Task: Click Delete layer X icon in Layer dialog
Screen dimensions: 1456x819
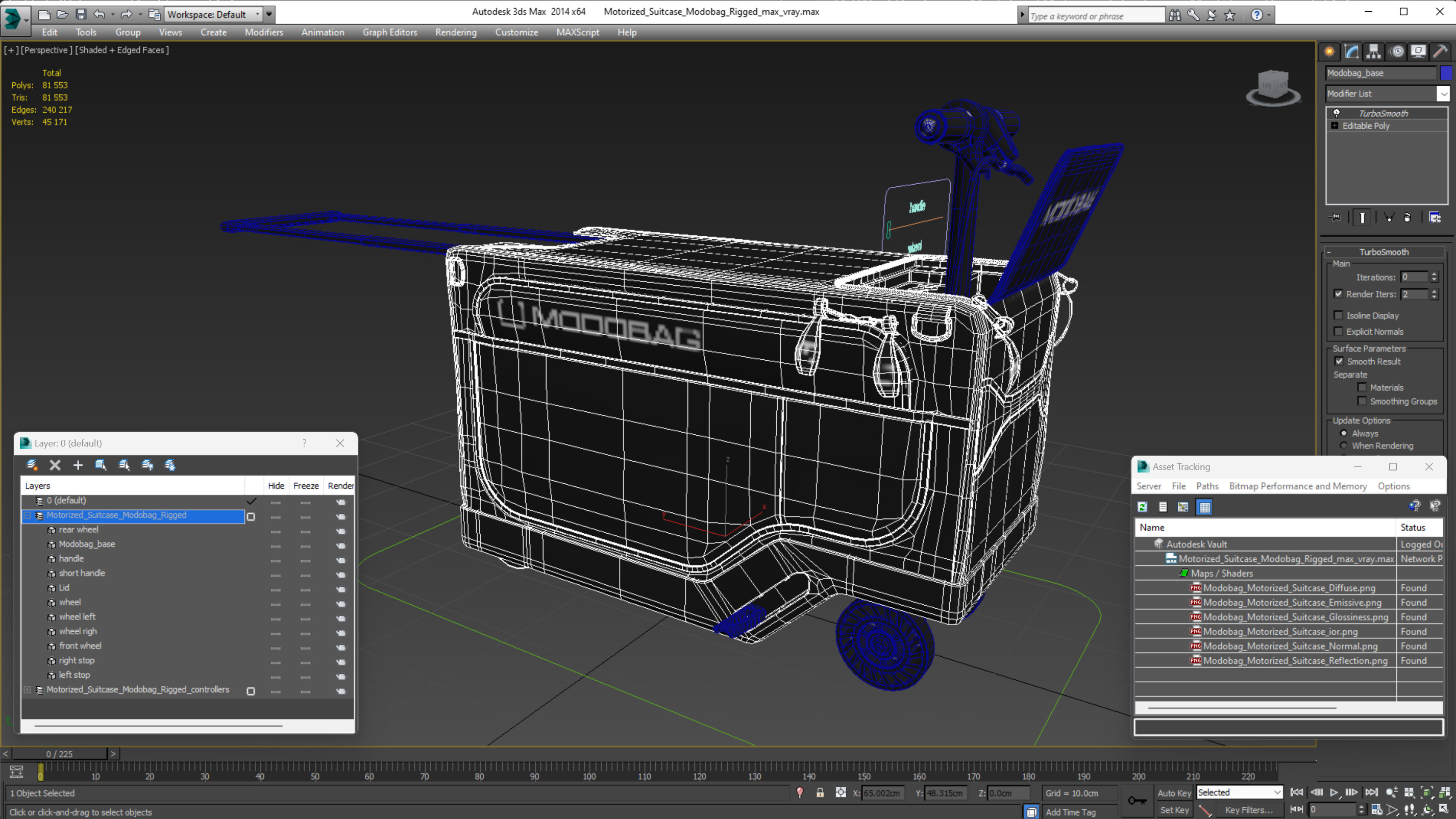Action: click(55, 464)
